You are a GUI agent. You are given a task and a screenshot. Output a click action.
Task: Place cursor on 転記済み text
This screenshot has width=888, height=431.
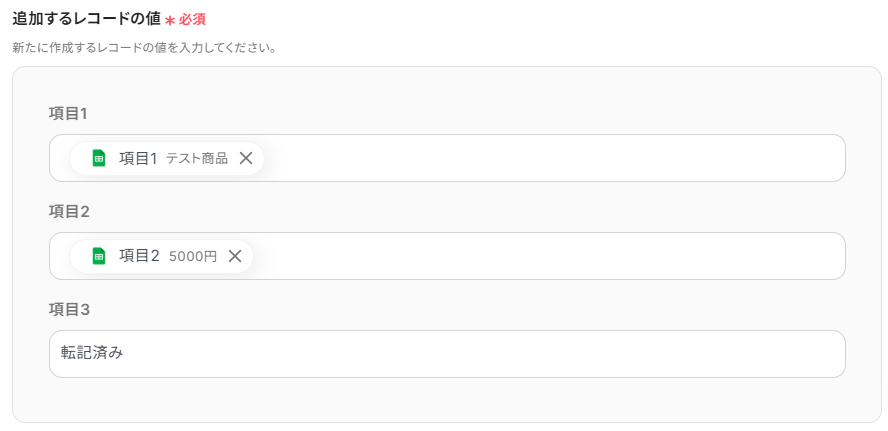click(92, 353)
